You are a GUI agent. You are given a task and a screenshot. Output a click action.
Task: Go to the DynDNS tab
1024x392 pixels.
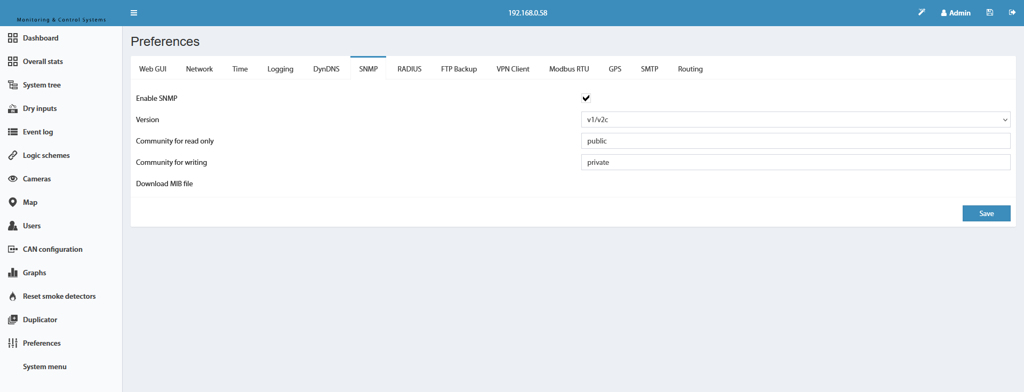[327, 69]
